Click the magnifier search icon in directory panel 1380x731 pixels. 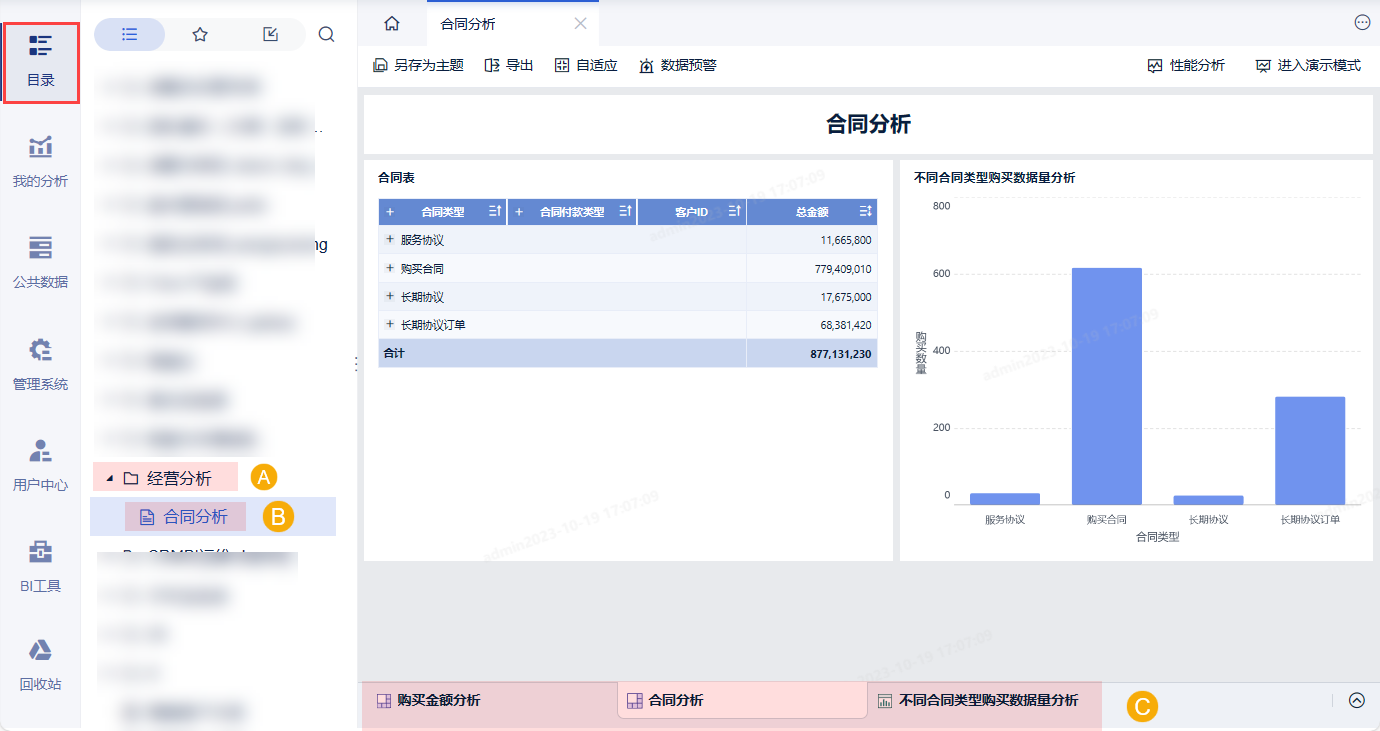(327, 34)
